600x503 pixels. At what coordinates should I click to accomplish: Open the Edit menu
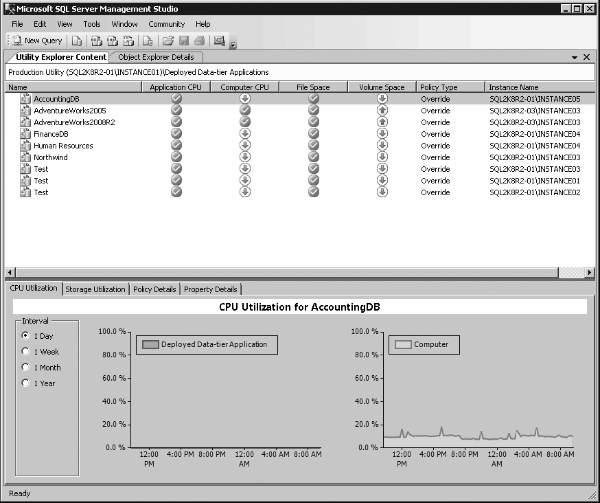(39, 24)
